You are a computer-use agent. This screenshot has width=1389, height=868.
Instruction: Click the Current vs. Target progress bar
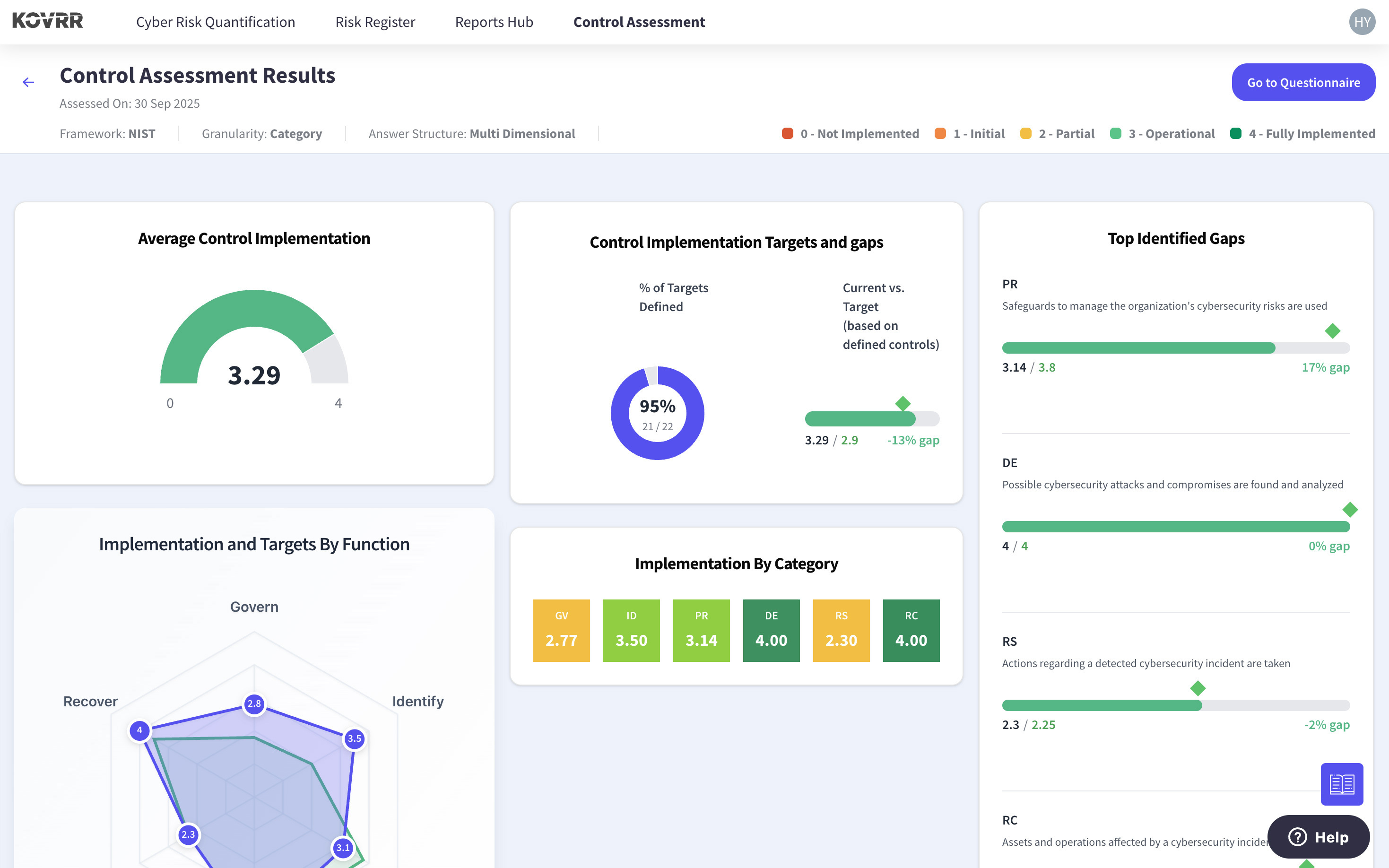(871, 419)
